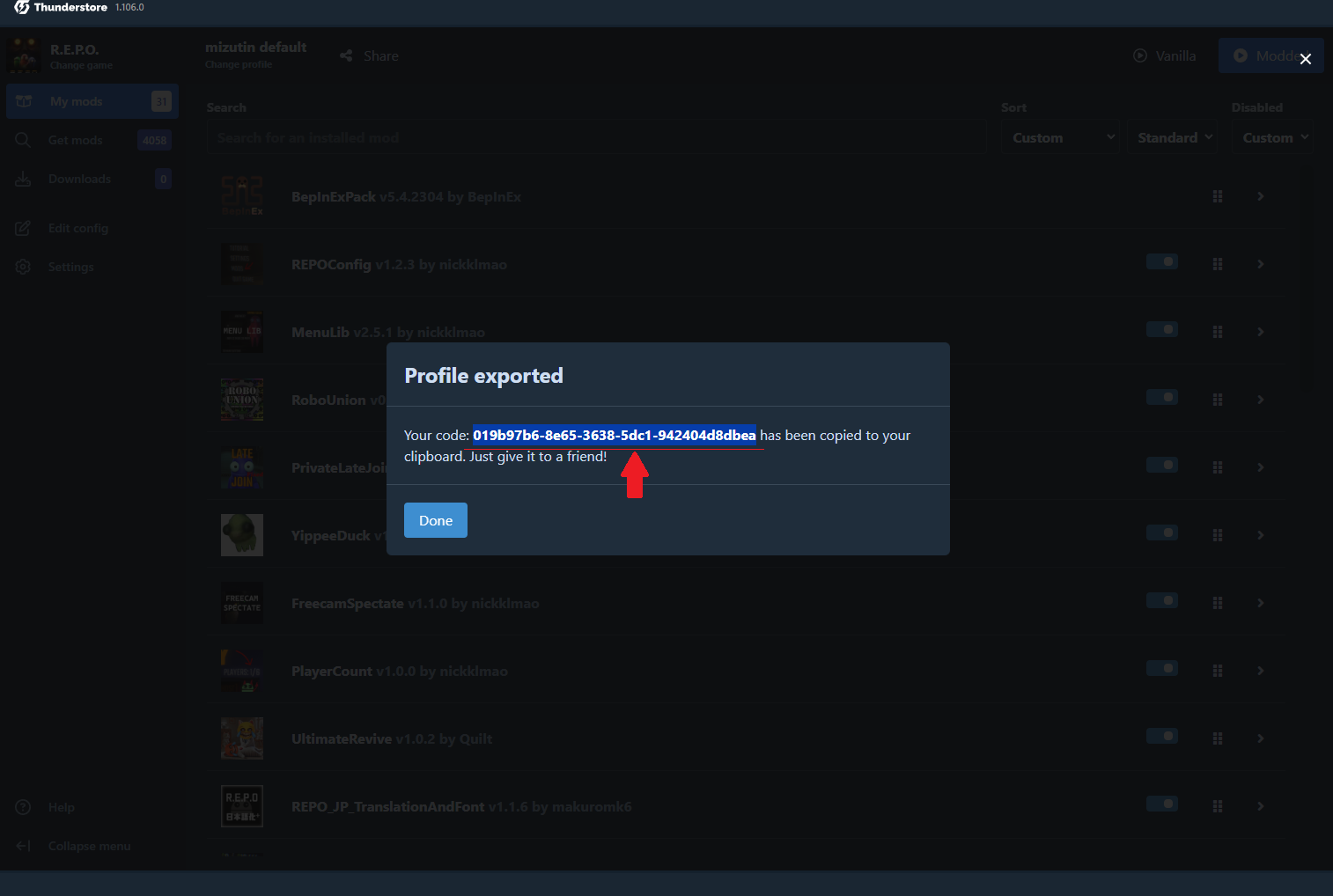The image size is (1333, 896).
Task: Select the highlighted profile export code
Action: [614, 435]
